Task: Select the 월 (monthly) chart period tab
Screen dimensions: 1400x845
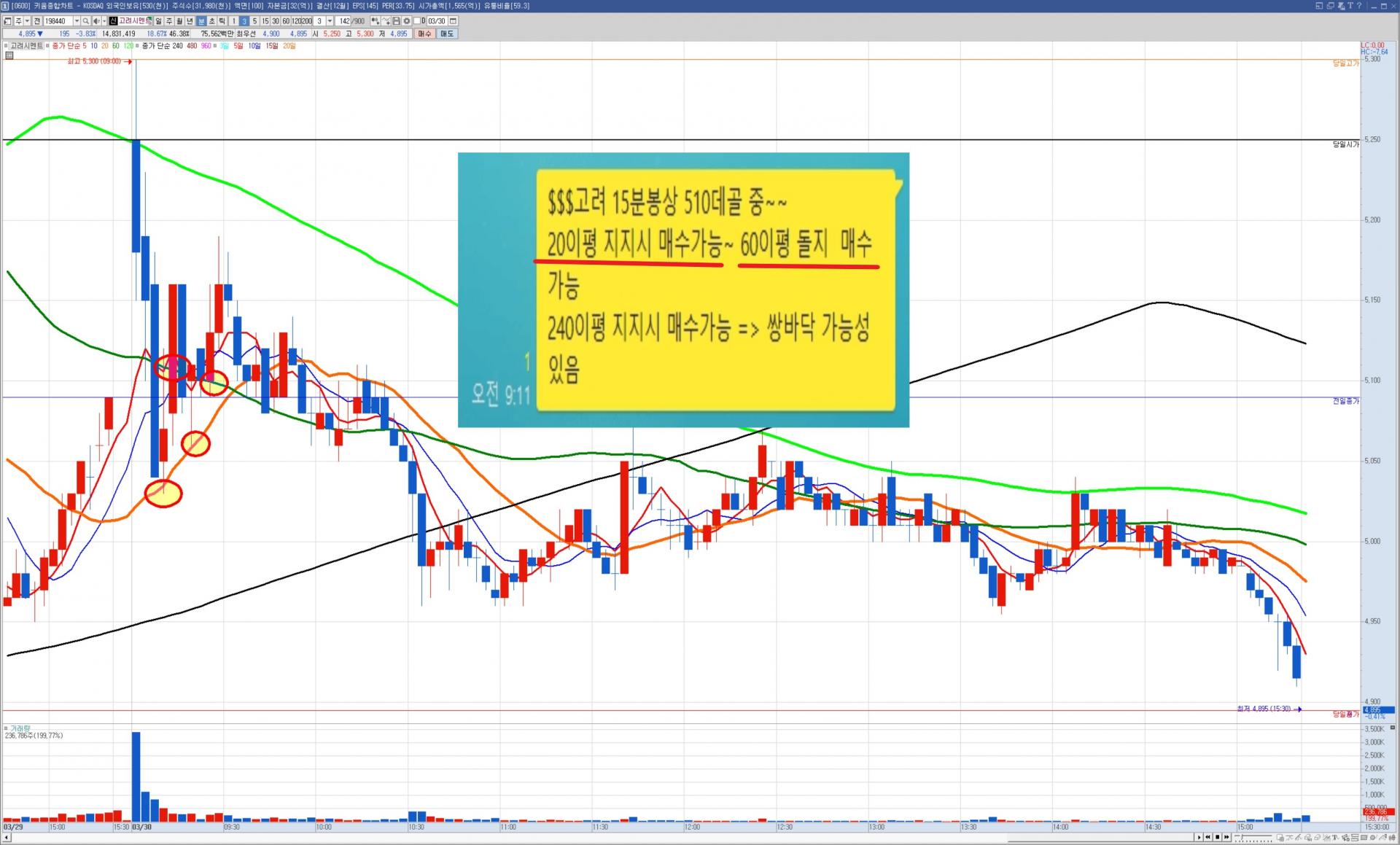Action: pyautogui.click(x=179, y=21)
